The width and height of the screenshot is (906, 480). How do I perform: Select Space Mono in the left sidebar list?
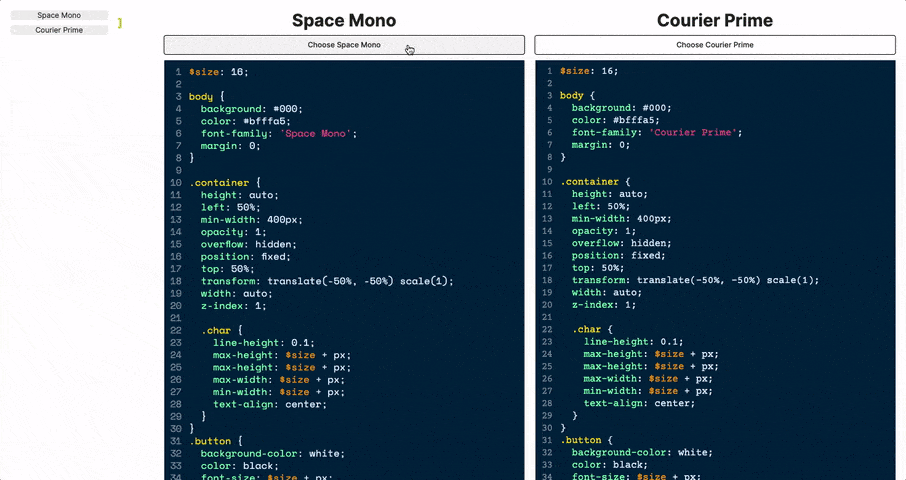pos(59,16)
